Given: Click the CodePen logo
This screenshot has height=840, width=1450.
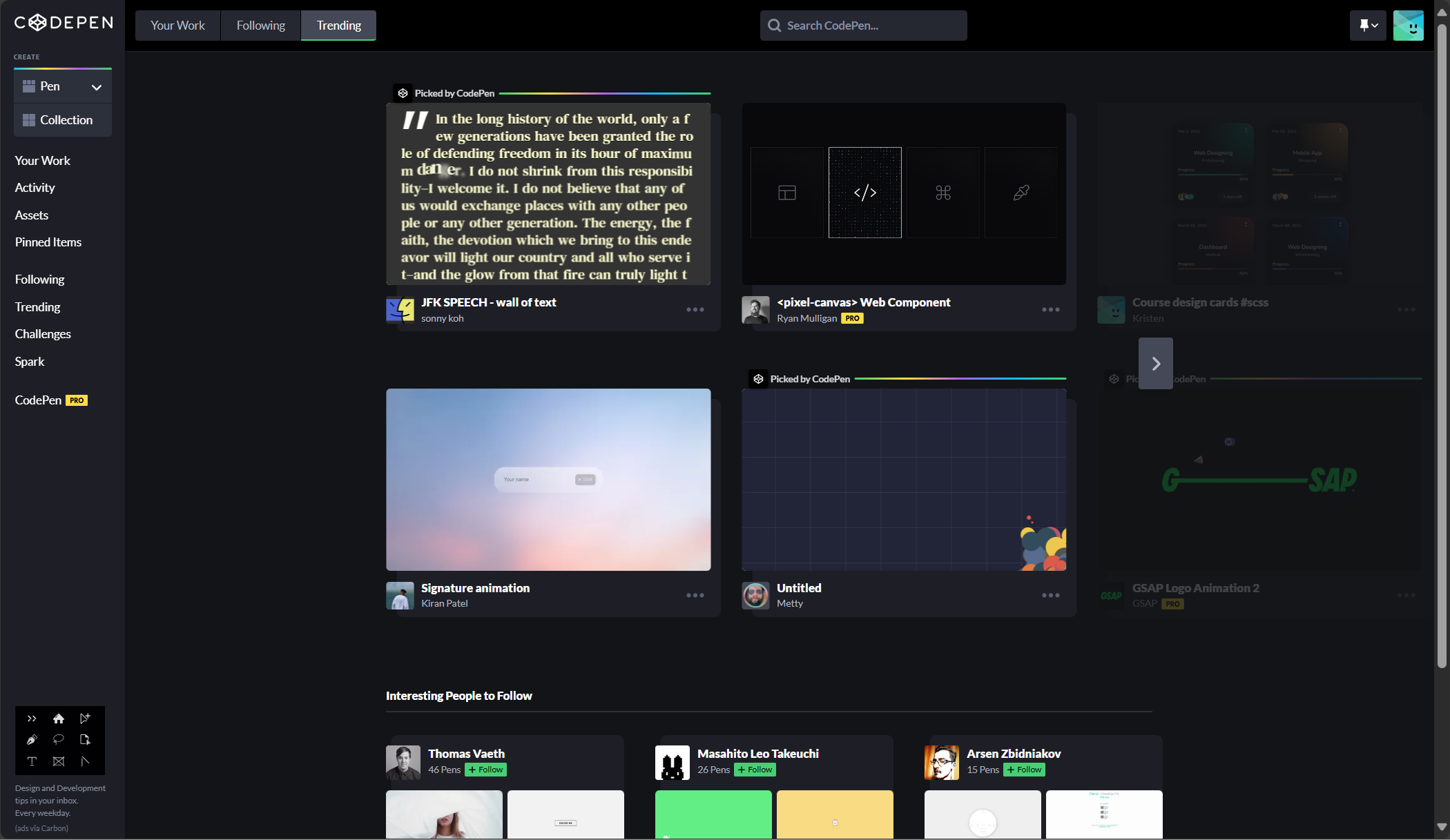Looking at the screenshot, I should pyautogui.click(x=64, y=23).
